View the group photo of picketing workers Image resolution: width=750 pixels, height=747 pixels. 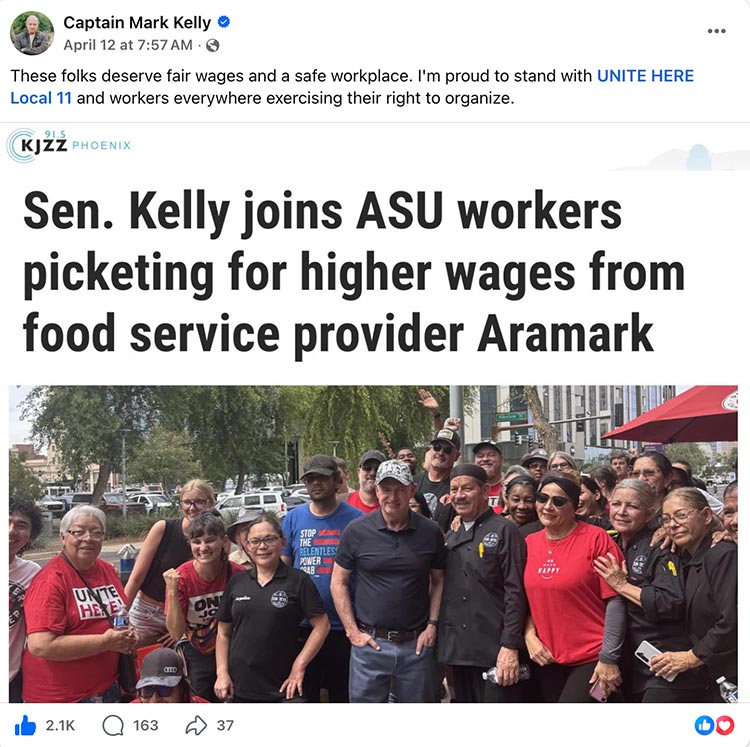coord(373,544)
